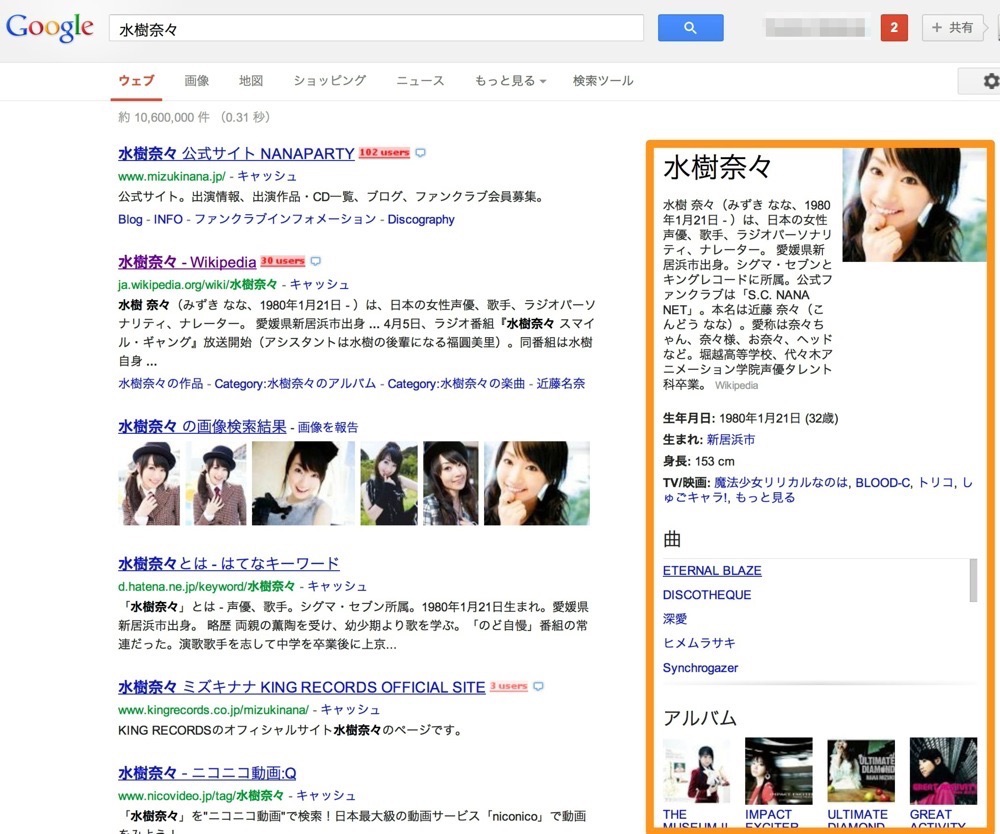
Task: Open 水樹奈々 - Wikipedia result
Action: [x=187, y=262]
